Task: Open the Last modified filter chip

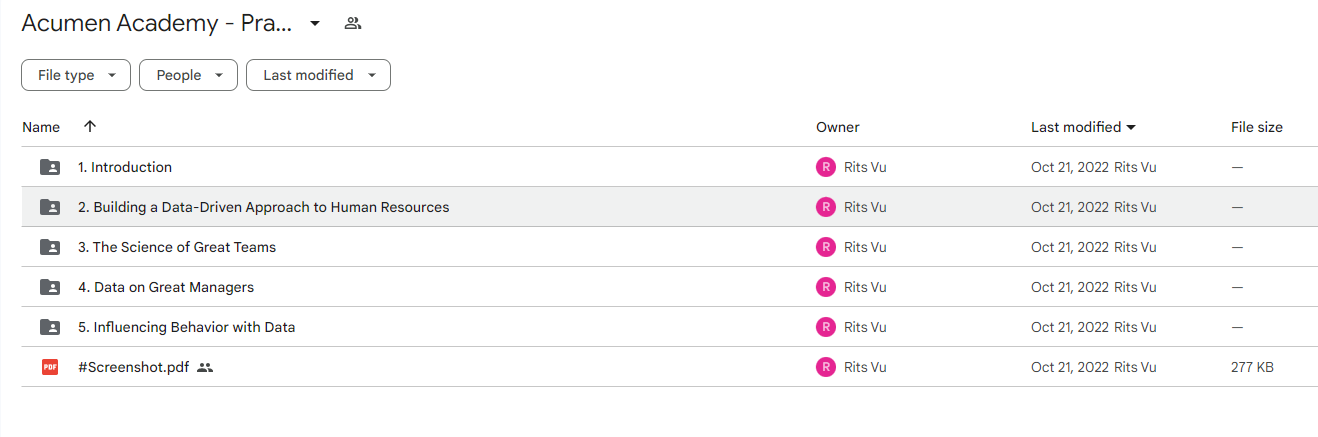Action: point(318,75)
